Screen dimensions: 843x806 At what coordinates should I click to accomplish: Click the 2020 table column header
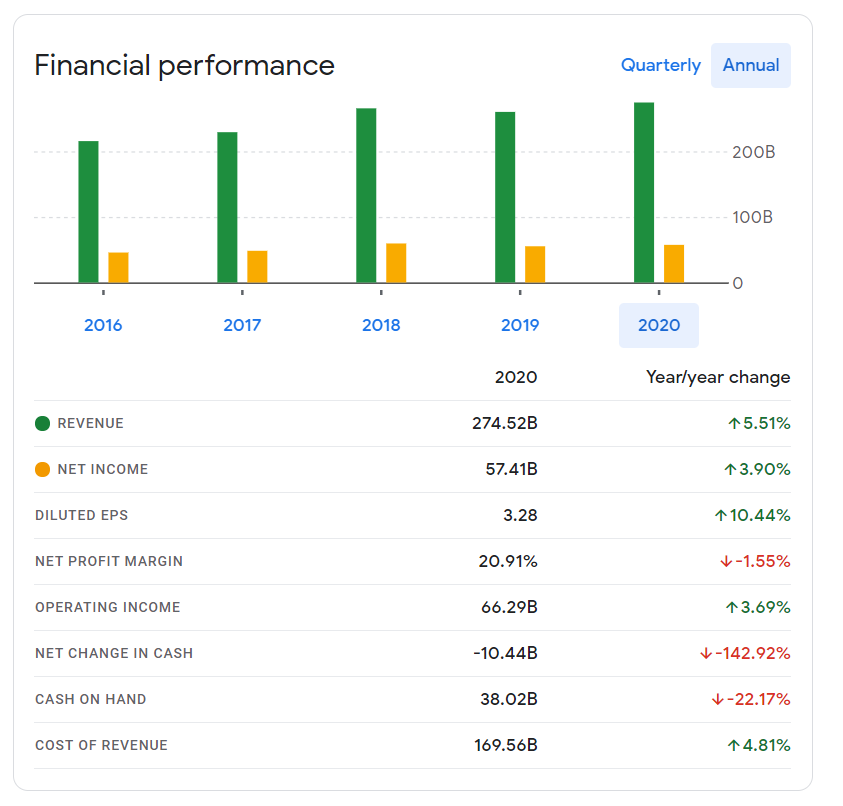[x=516, y=377]
